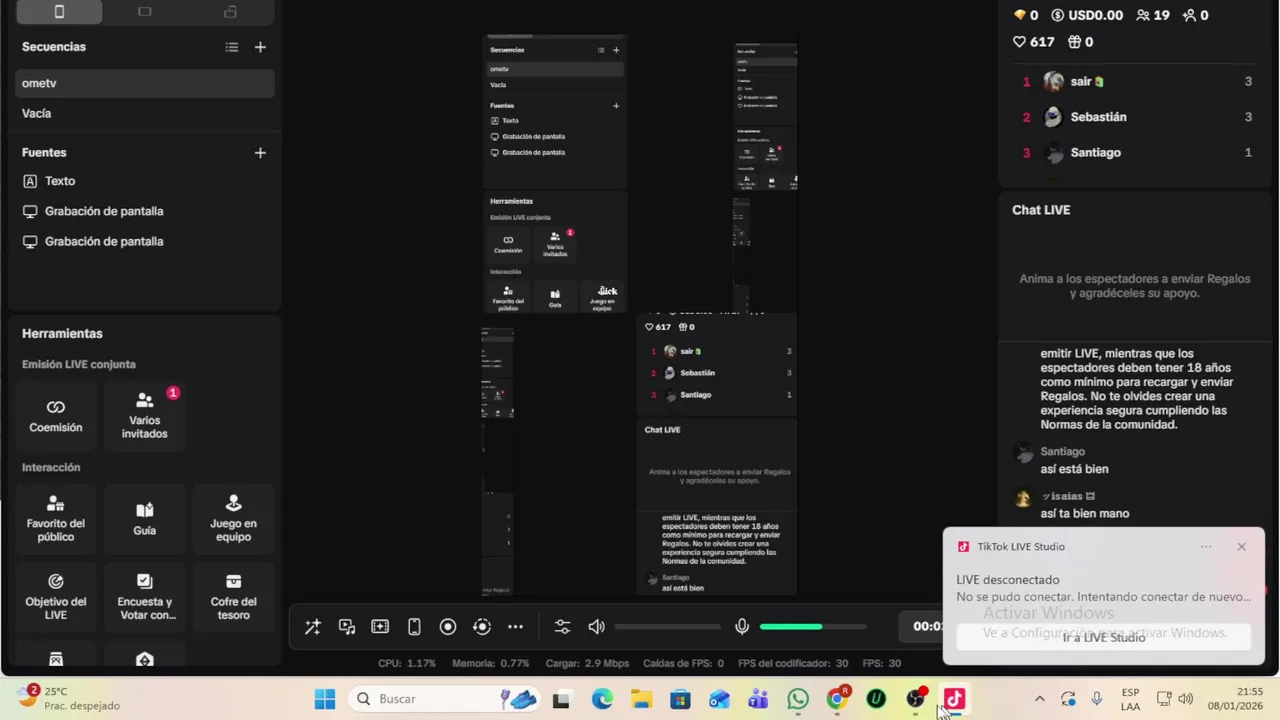
Task: Click the dashed-circle capture icon
Action: tap(482, 627)
